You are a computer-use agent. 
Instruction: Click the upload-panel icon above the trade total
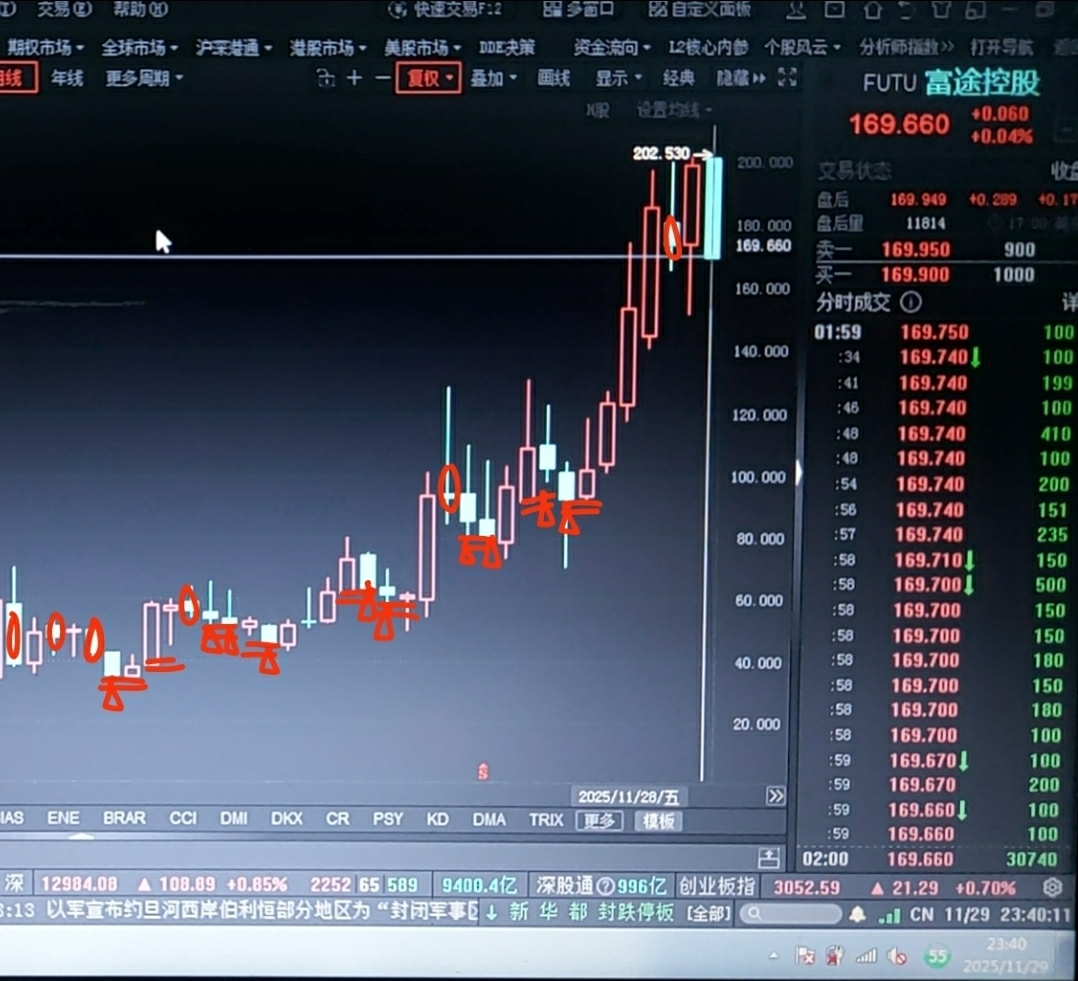pyautogui.click(x=769, y=858)
